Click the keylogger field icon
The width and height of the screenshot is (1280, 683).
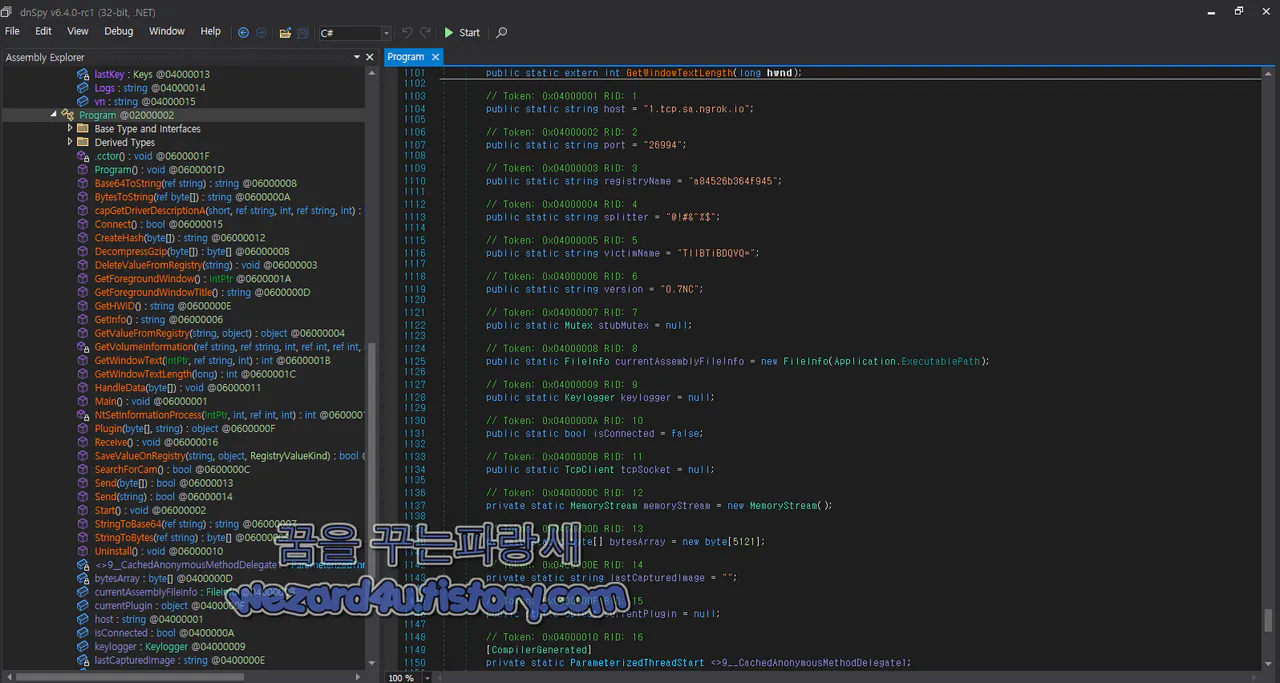click(84, 646)
